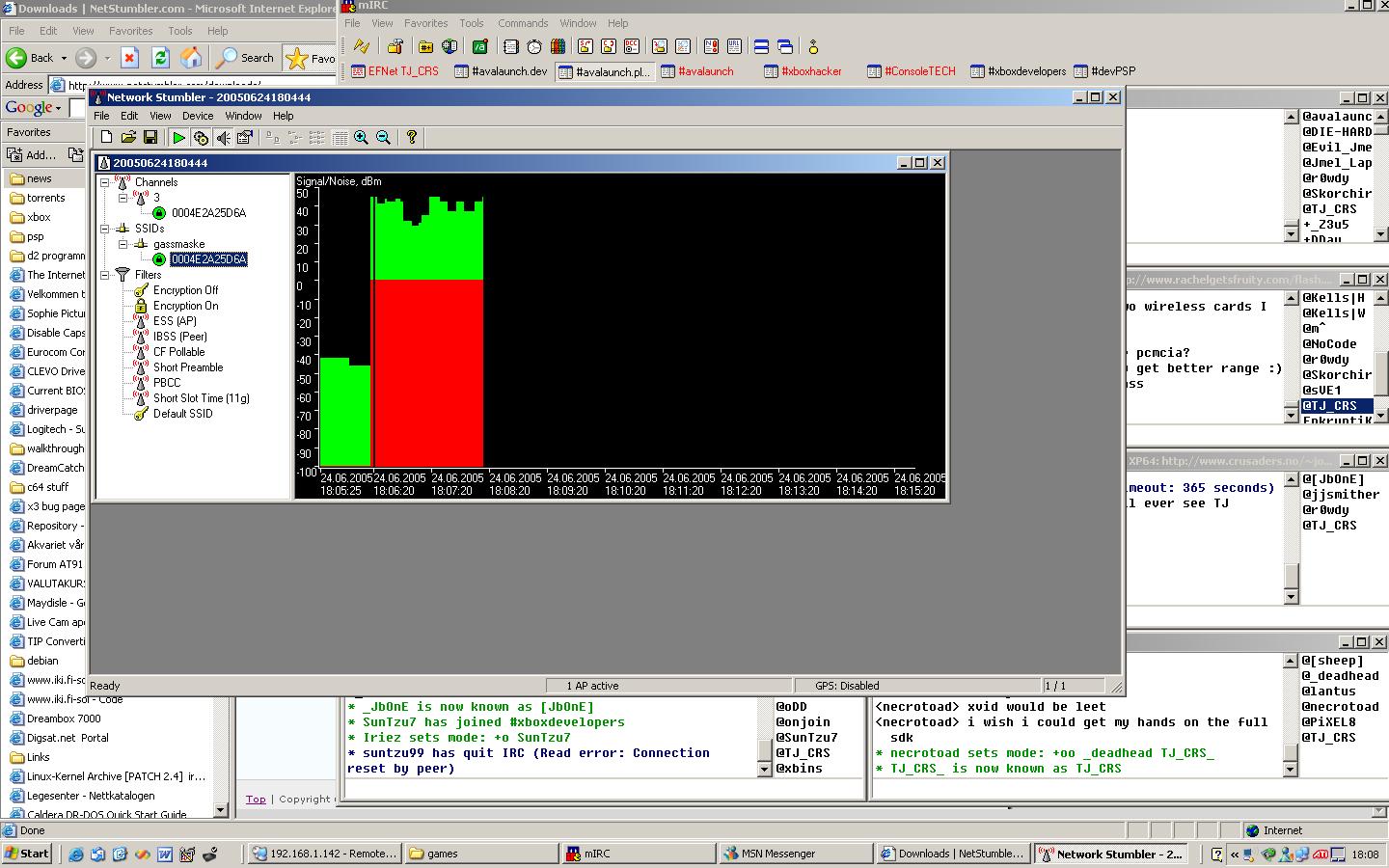Toggle Enable Scan green play button
Image resolution: width=1389 pixels, height=868 pixels.
coord(178,138)
